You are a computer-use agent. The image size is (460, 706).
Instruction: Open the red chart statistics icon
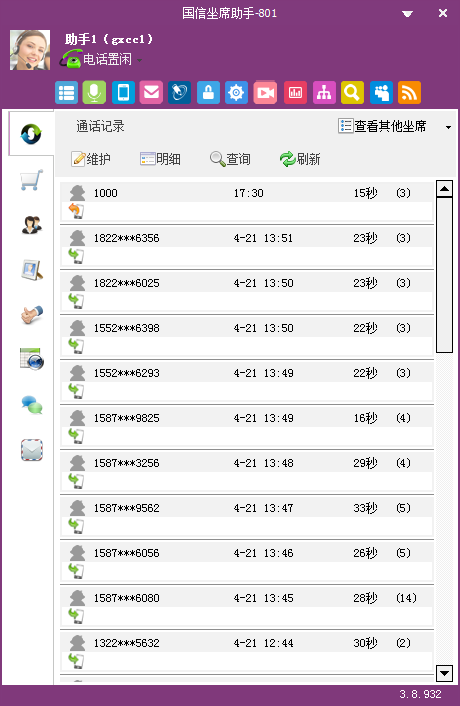295,93
